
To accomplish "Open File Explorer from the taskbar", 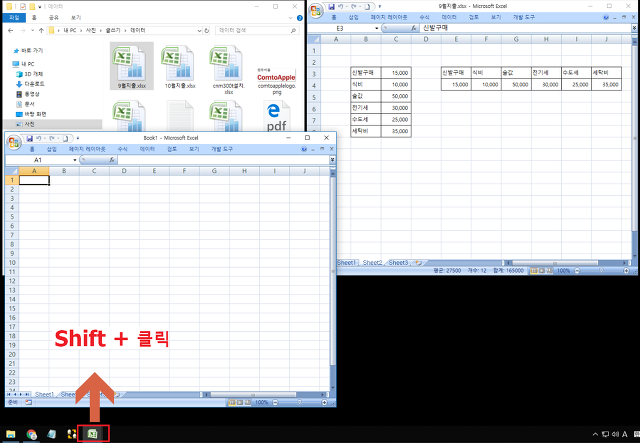I will click(11, 434).
